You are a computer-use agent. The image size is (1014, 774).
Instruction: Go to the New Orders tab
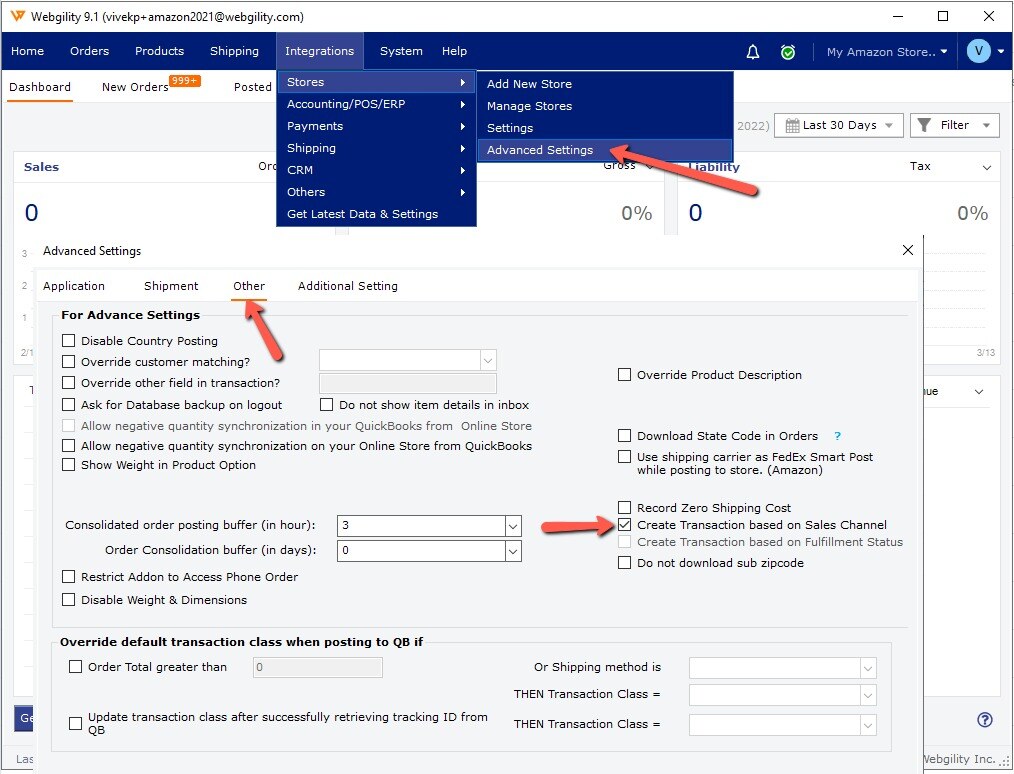(135, 87)
